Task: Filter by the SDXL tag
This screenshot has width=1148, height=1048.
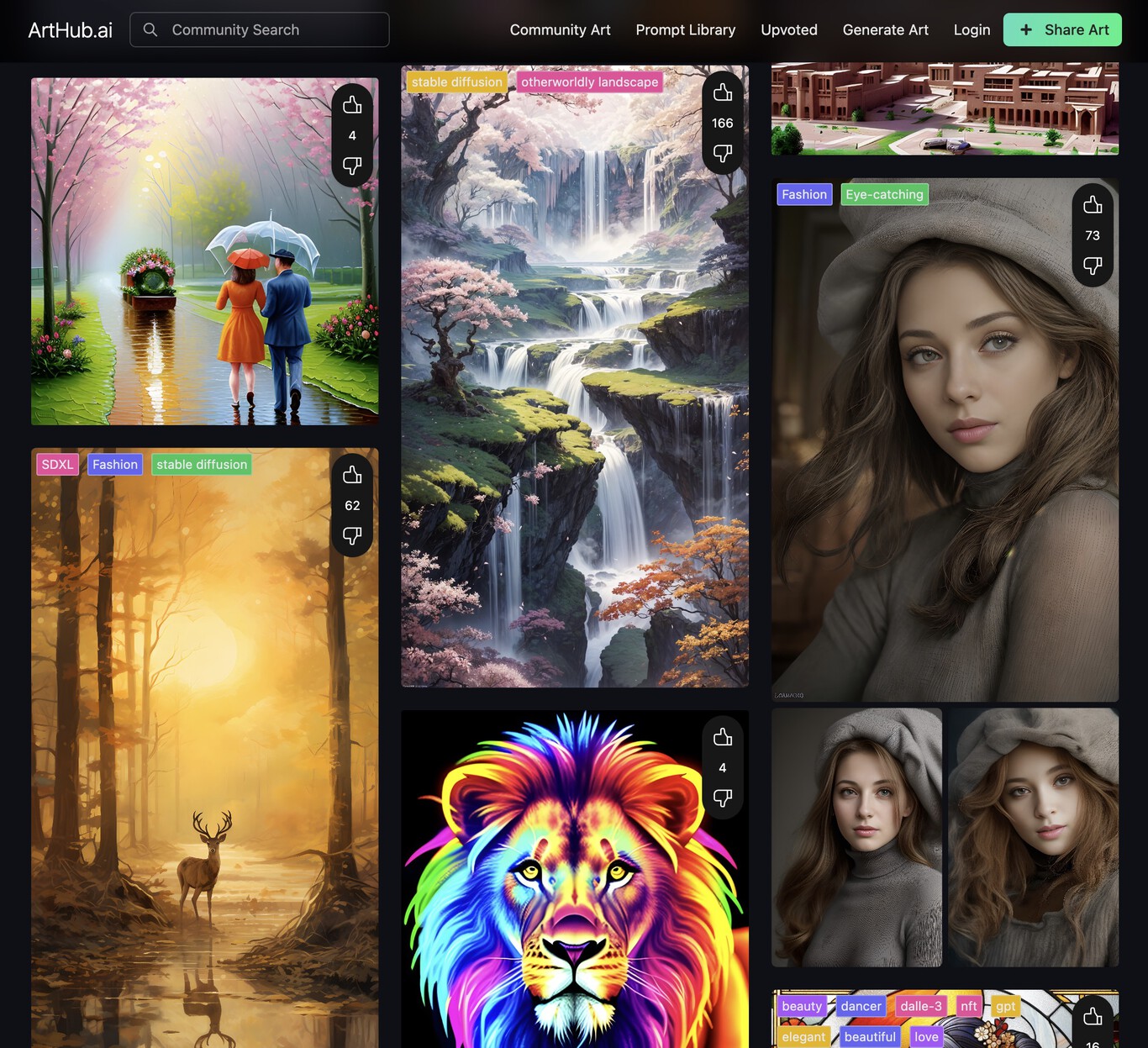Action: [x=57, y=465]
